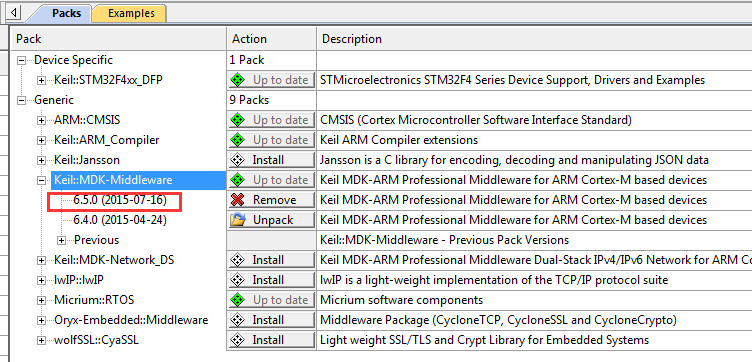Viewport: 752px width, 362px height.
Task: Click green Up to date icon for Micrium::RTOS
Action: point(237,300)
